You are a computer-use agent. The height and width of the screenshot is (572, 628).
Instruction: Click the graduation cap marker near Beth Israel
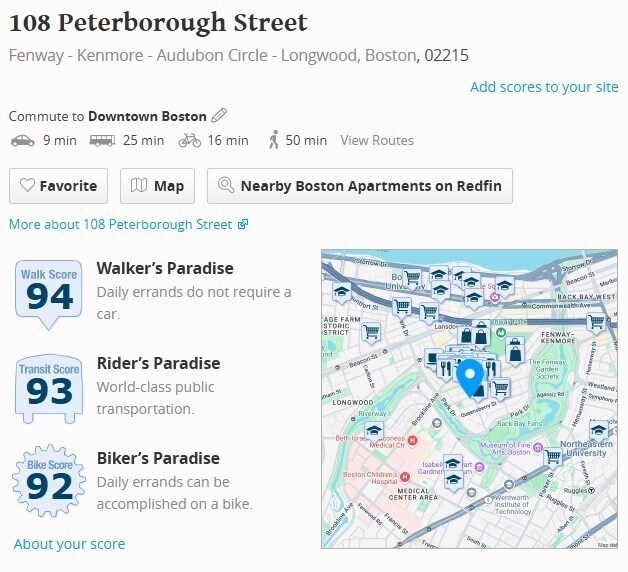[374, 432]
